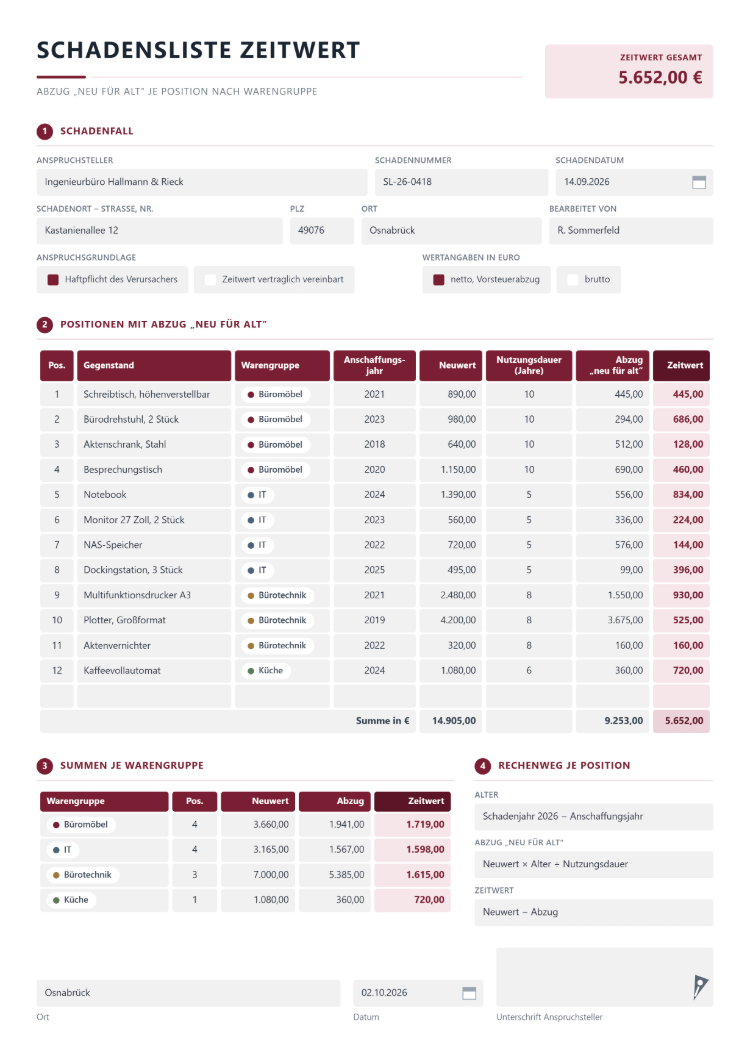Edit the street field Kastanienallee 12
Viewport: 750px width, 1060px height.
pos(160,231)
